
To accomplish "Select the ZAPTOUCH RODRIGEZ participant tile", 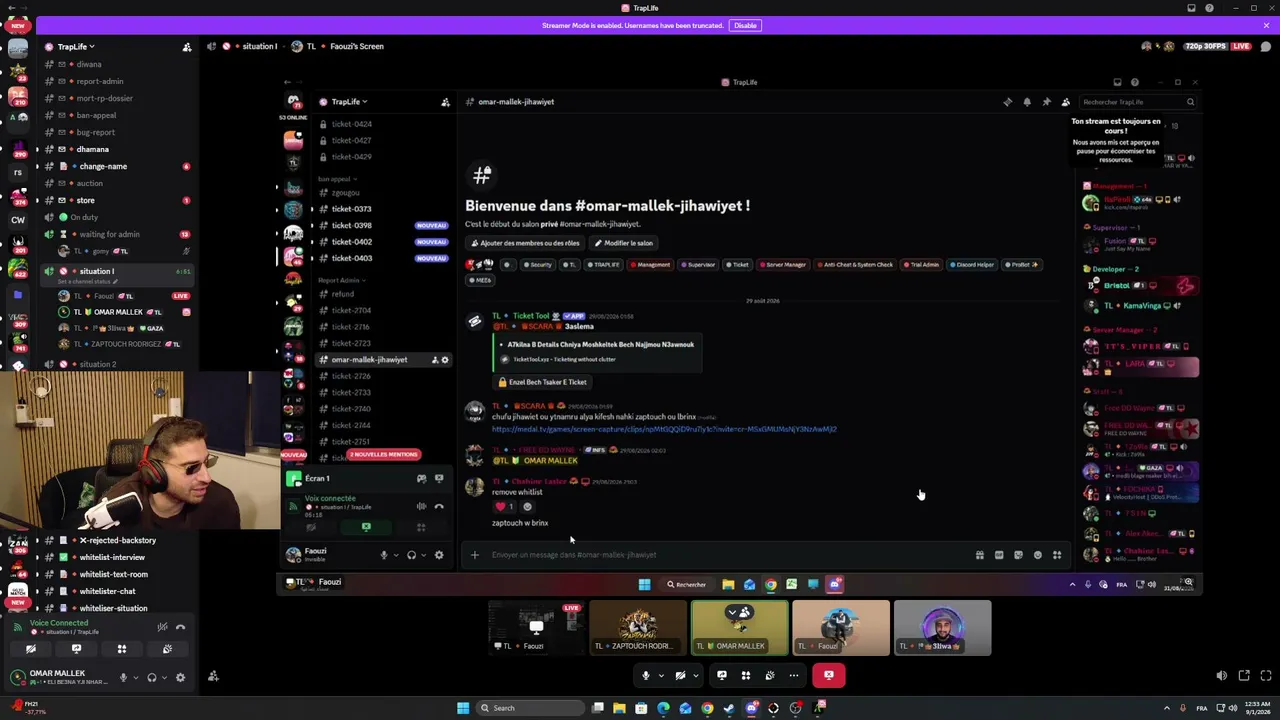I will click(x=638, y=628).
